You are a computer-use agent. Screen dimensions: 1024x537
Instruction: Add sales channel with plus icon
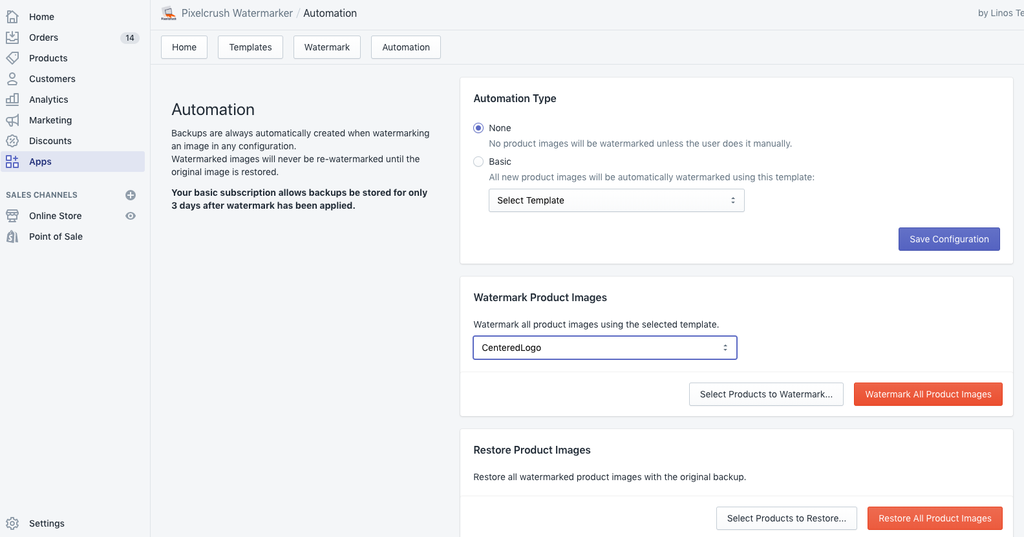130,195
